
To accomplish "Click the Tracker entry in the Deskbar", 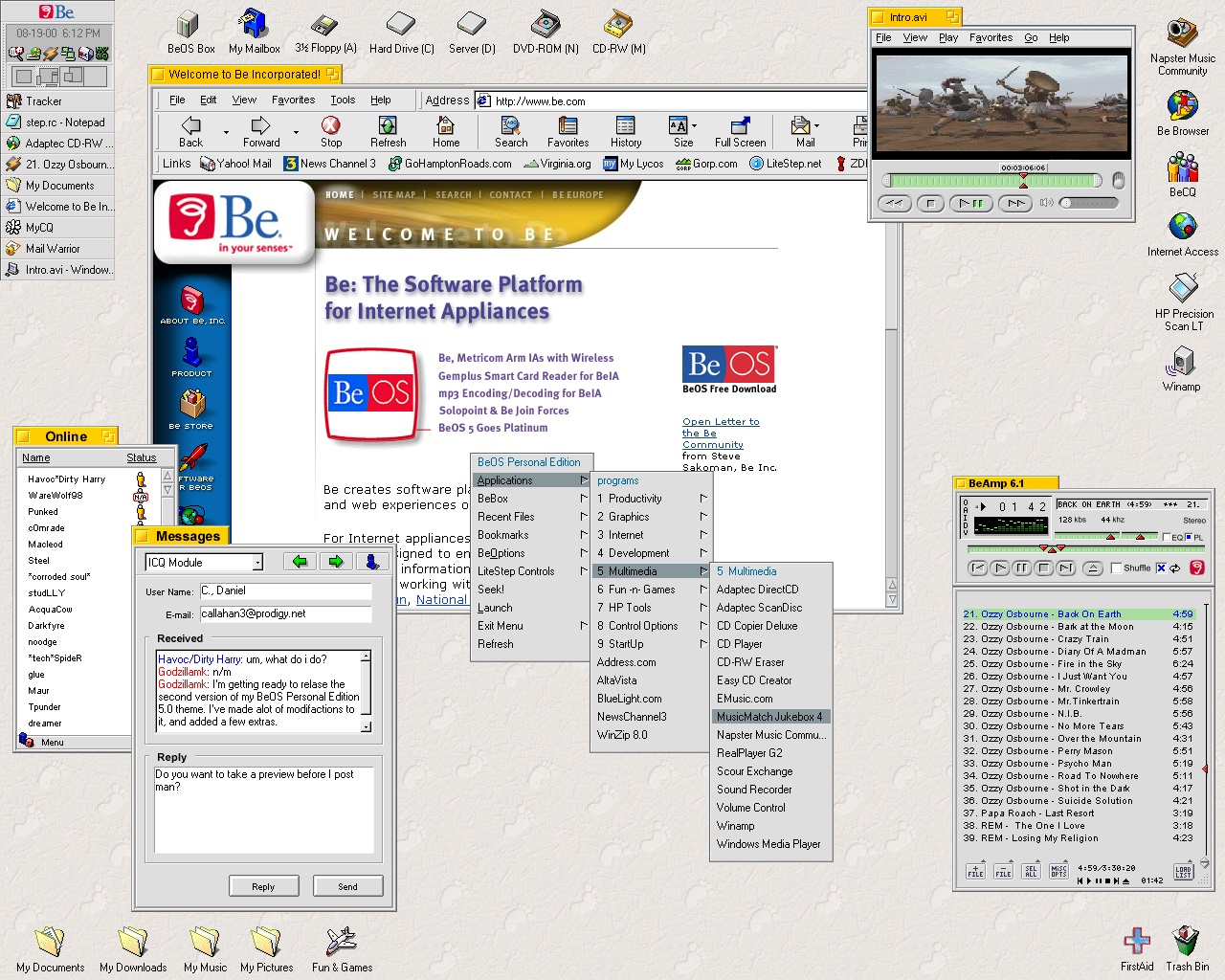I will pos(58,100).
